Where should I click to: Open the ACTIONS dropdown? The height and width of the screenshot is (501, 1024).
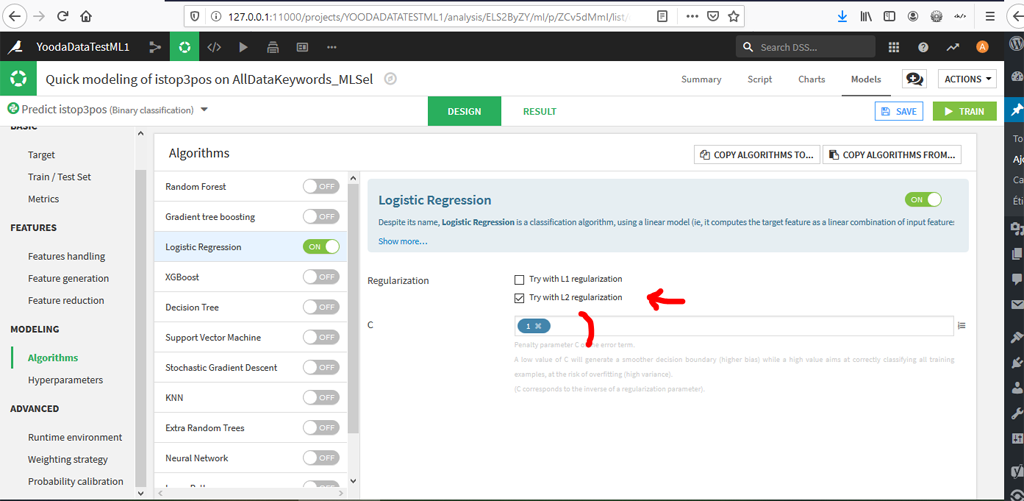click(967, 79)
